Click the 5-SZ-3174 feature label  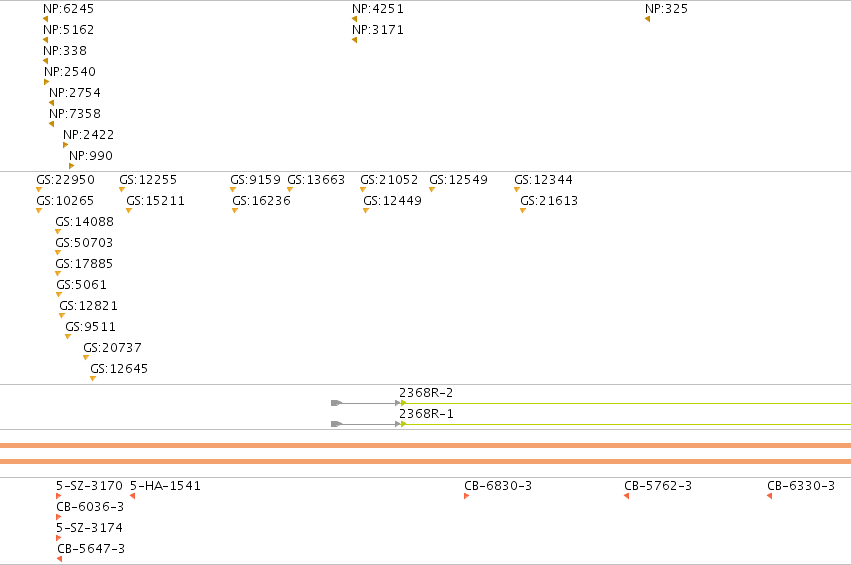coord(90,528)
